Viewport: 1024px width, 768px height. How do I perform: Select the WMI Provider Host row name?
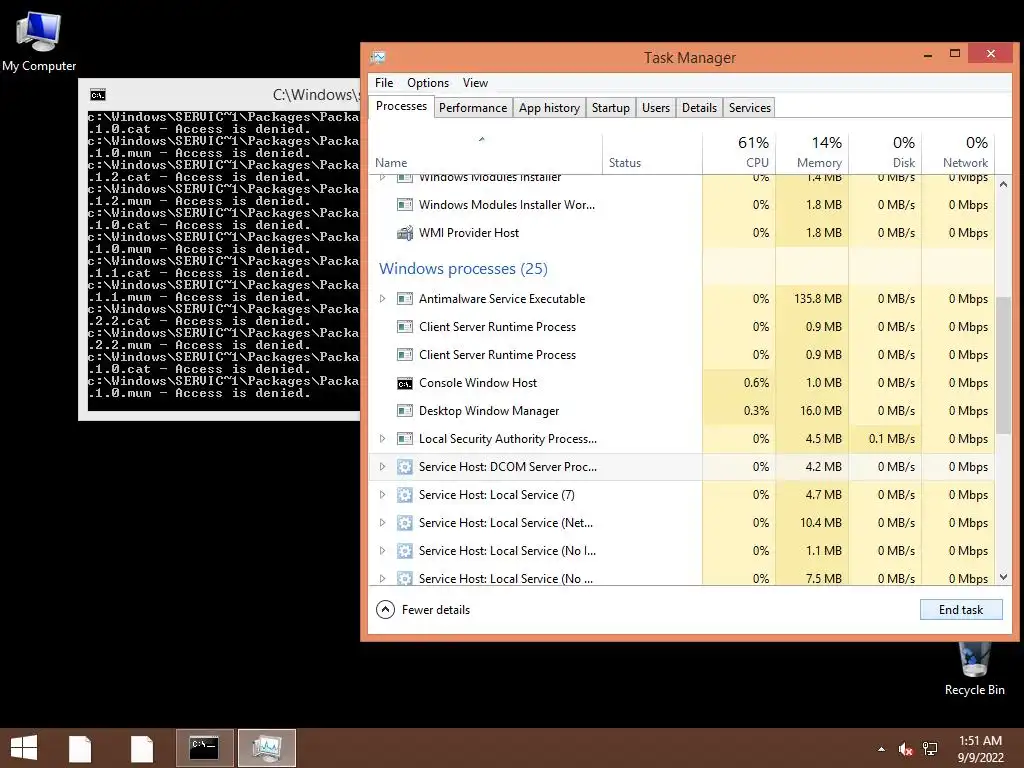pos(469,233)
